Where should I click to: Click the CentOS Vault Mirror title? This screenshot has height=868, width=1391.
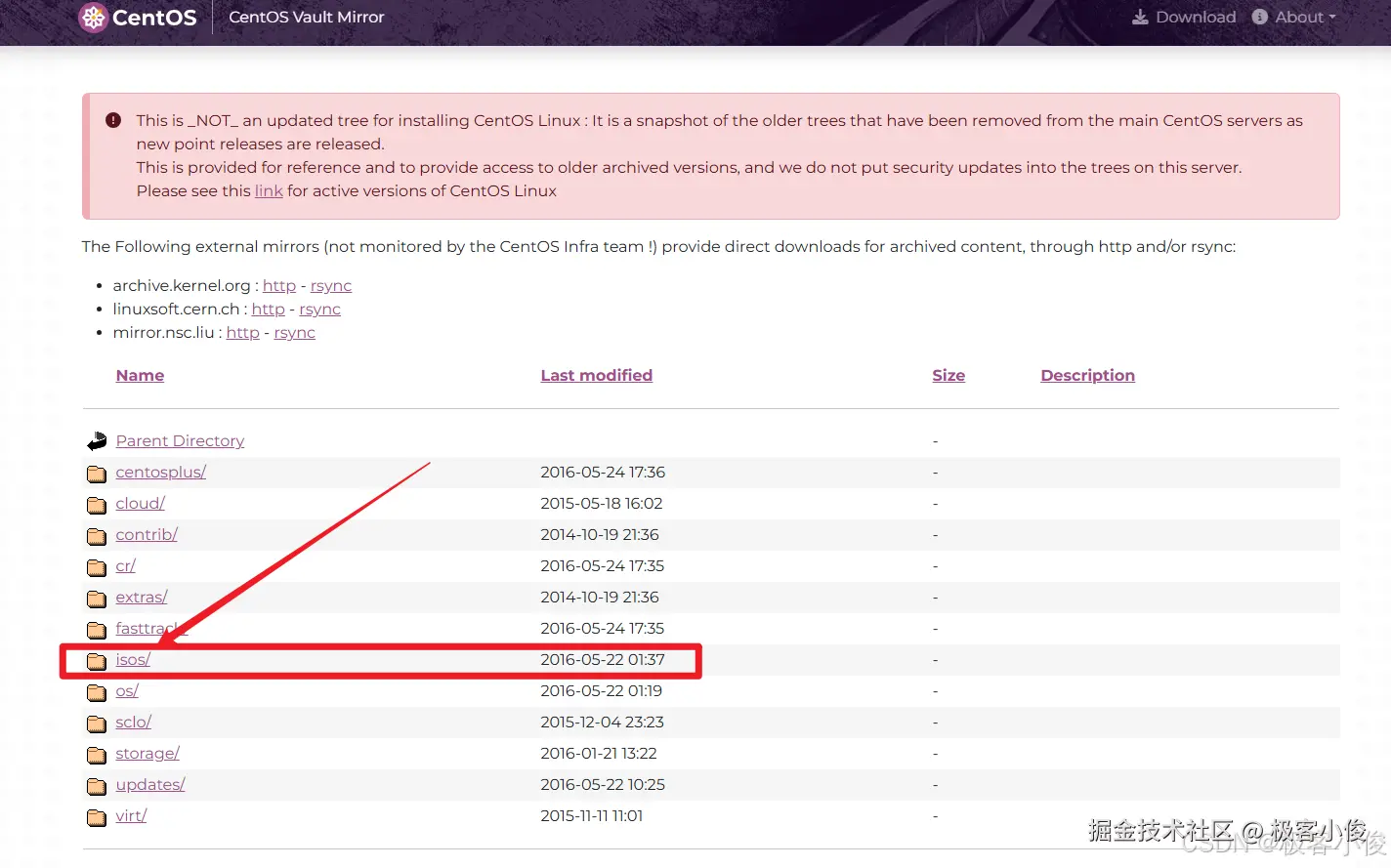tap(307, 17)
